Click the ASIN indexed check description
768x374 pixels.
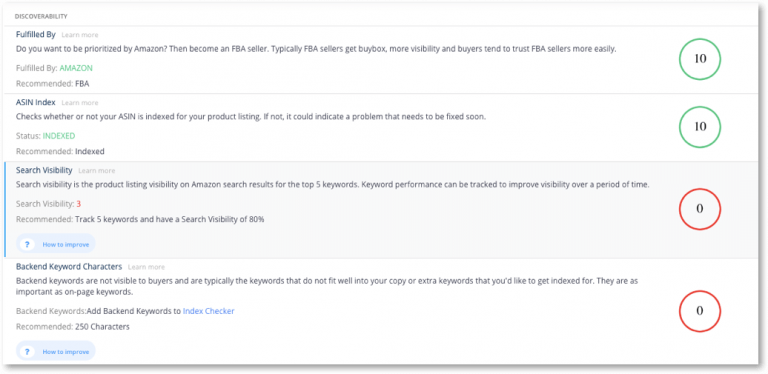pyautogui.click(x=251, y=117)
